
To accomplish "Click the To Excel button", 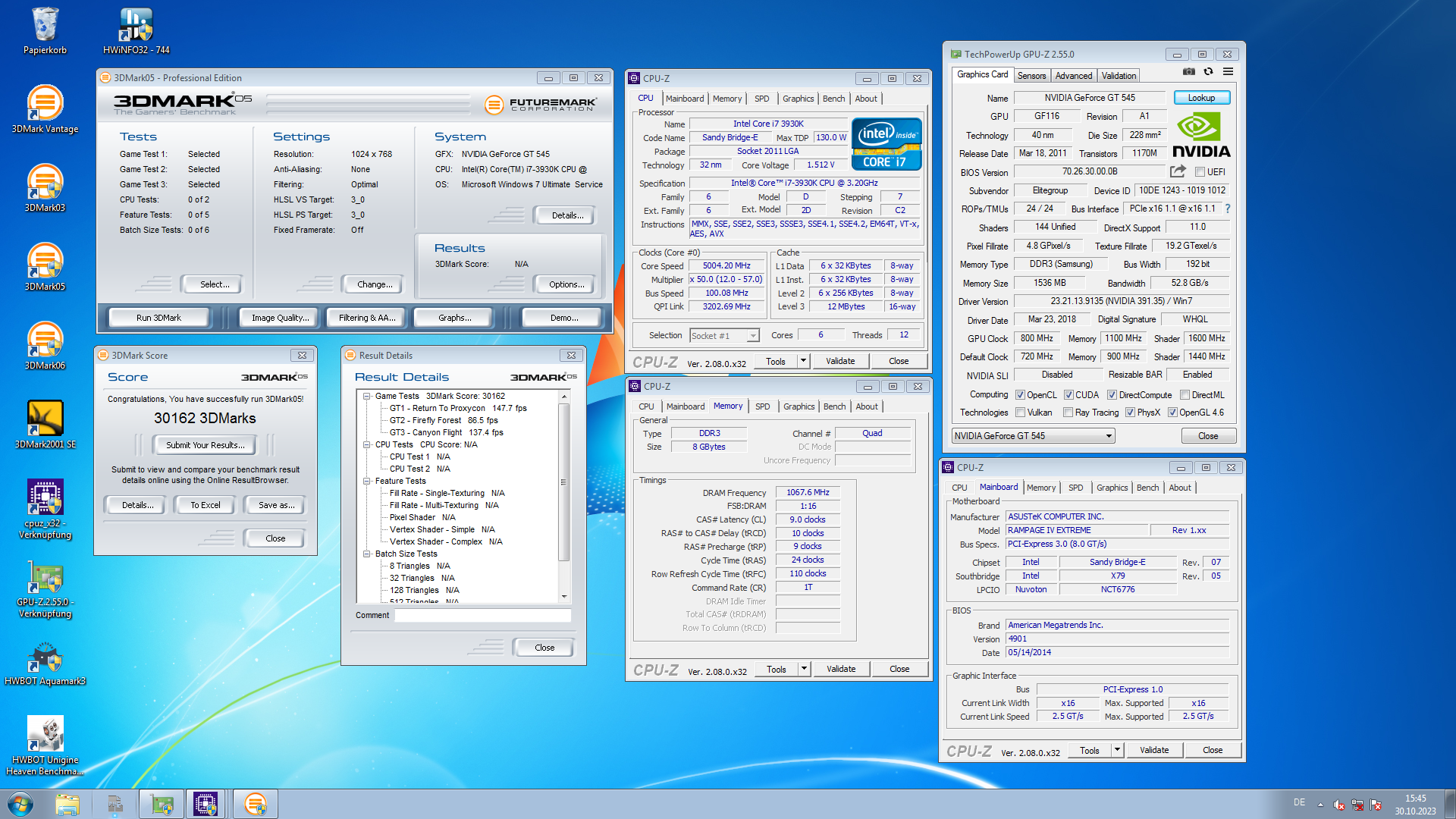I will click(205, 505).
